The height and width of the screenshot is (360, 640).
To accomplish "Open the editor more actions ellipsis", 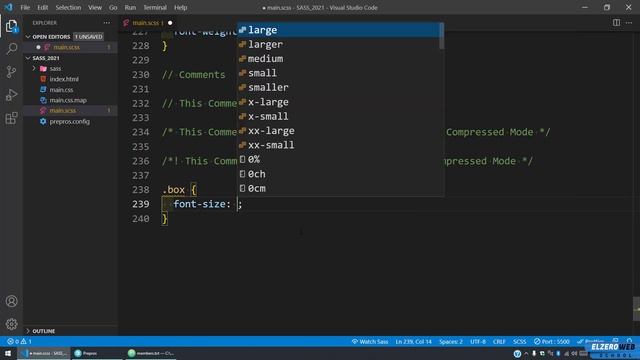I will (x=629, y=23).
